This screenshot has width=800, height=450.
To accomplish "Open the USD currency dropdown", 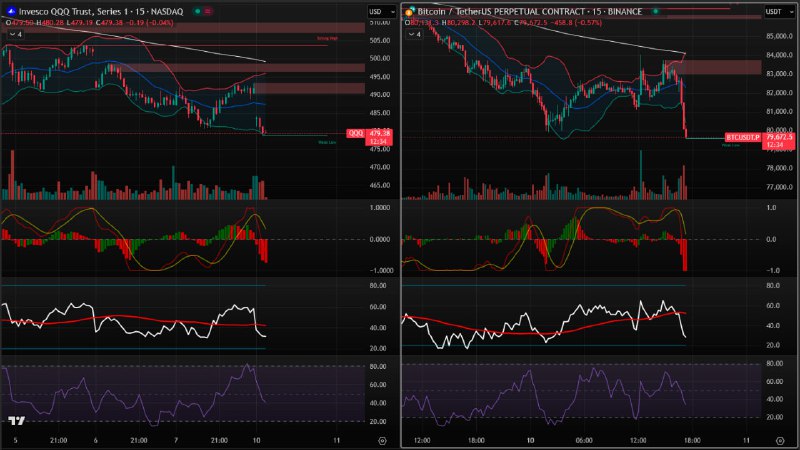I will (x=382, y=11).
